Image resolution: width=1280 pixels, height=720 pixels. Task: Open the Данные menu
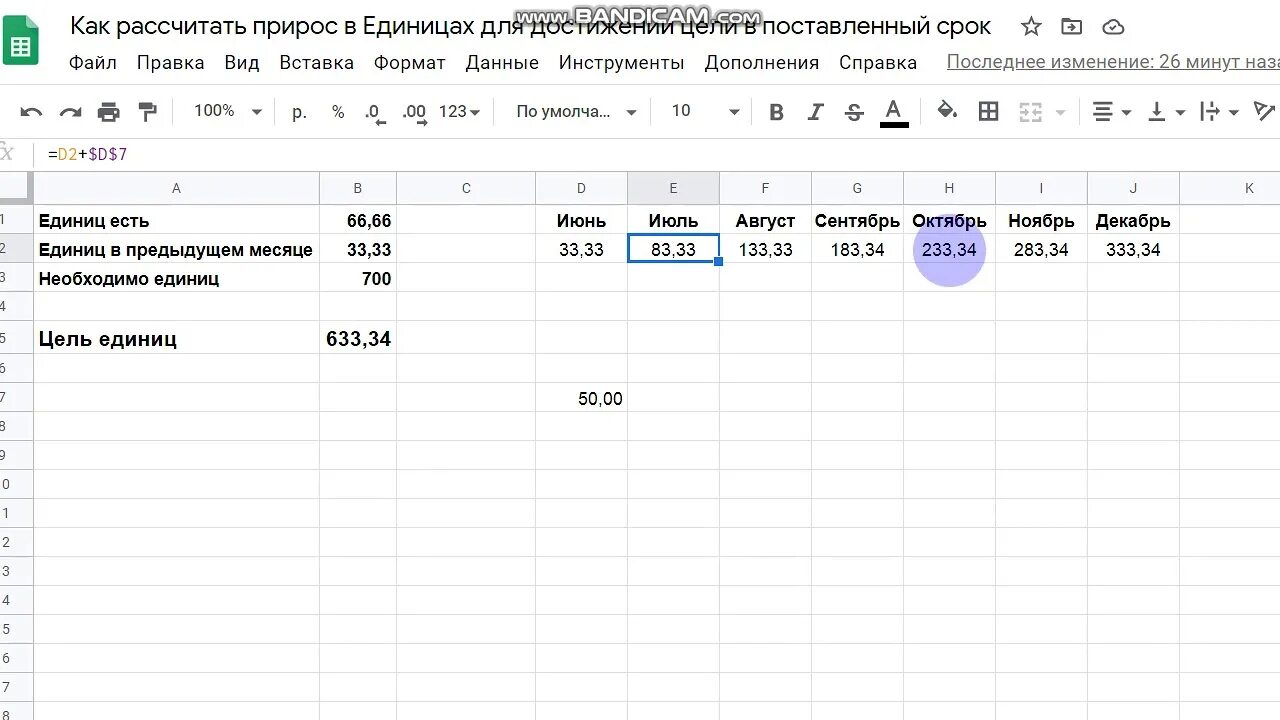502,63
